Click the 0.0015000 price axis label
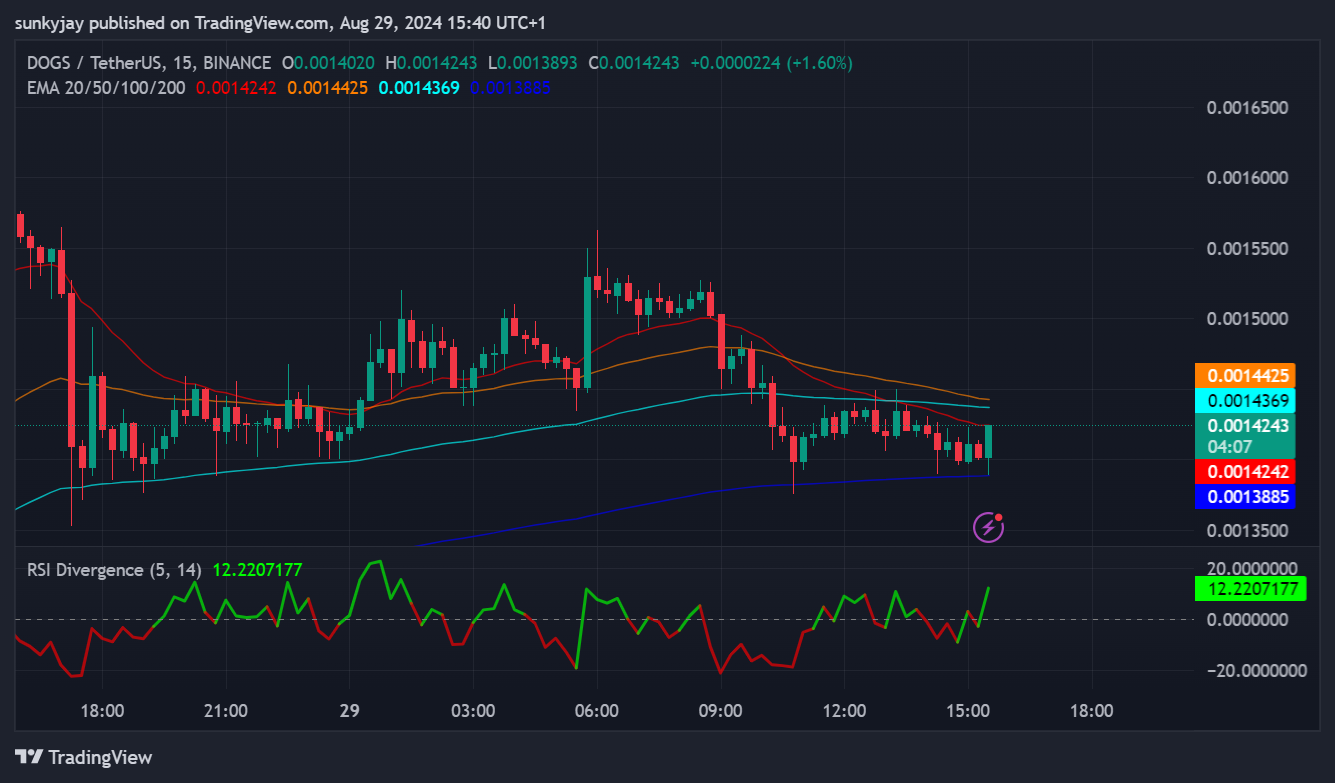 [x=1246, y=319]
